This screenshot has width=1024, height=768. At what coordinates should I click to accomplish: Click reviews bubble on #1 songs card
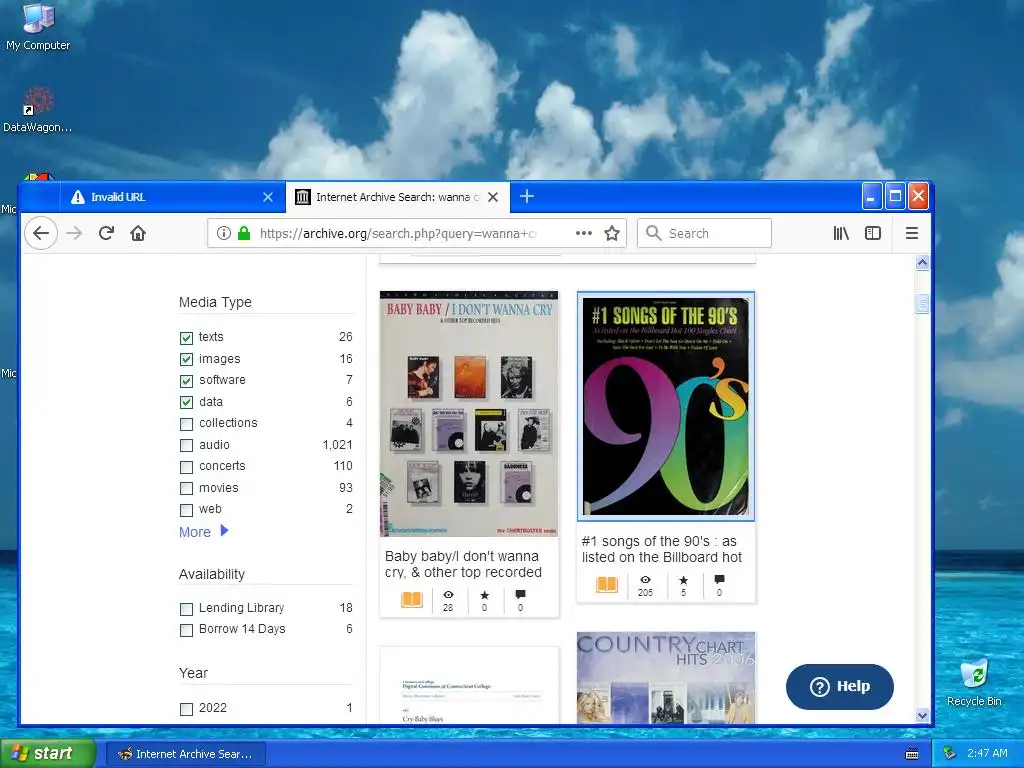tap(719, 579)
